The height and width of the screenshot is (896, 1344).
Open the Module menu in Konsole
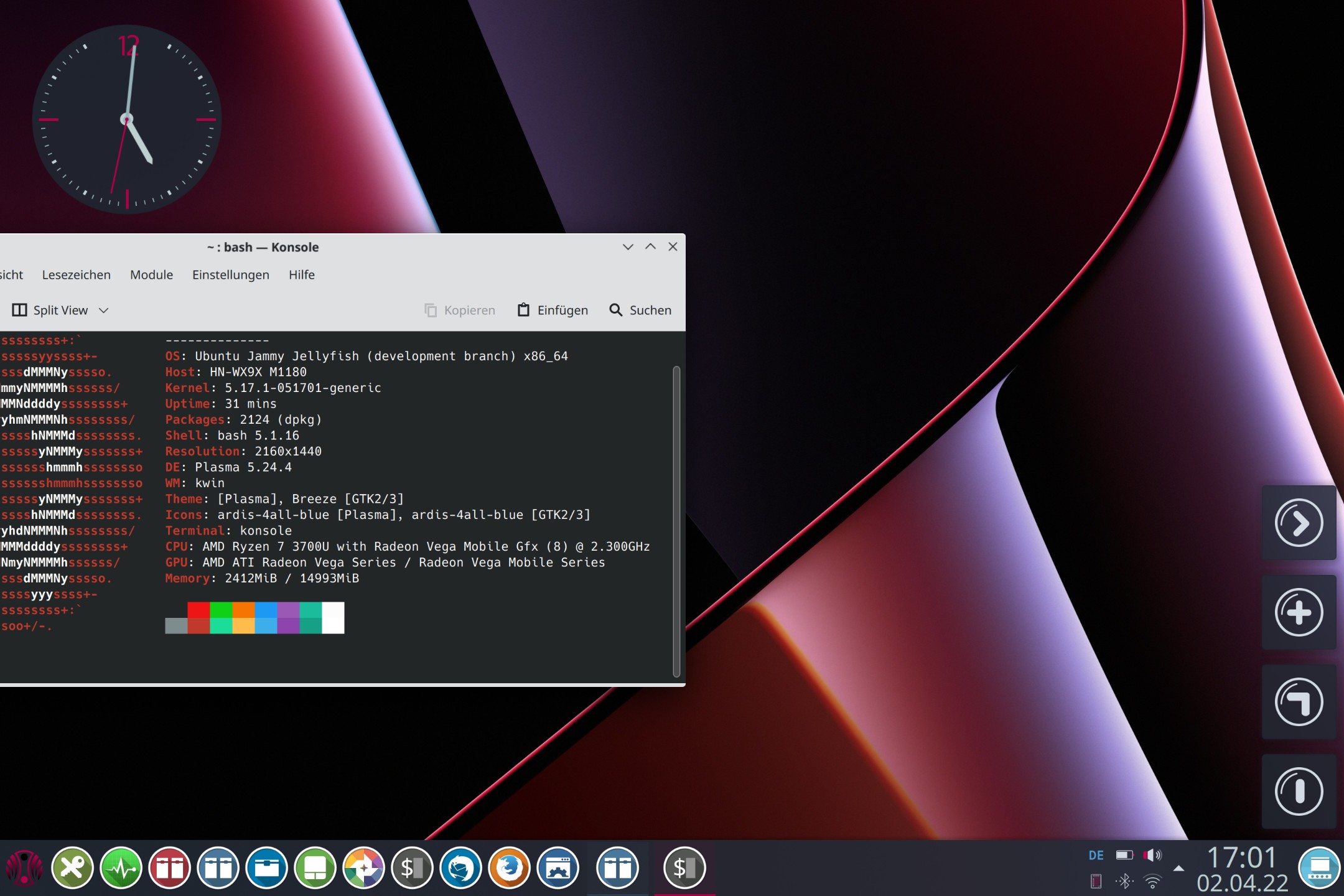[151, 274]
